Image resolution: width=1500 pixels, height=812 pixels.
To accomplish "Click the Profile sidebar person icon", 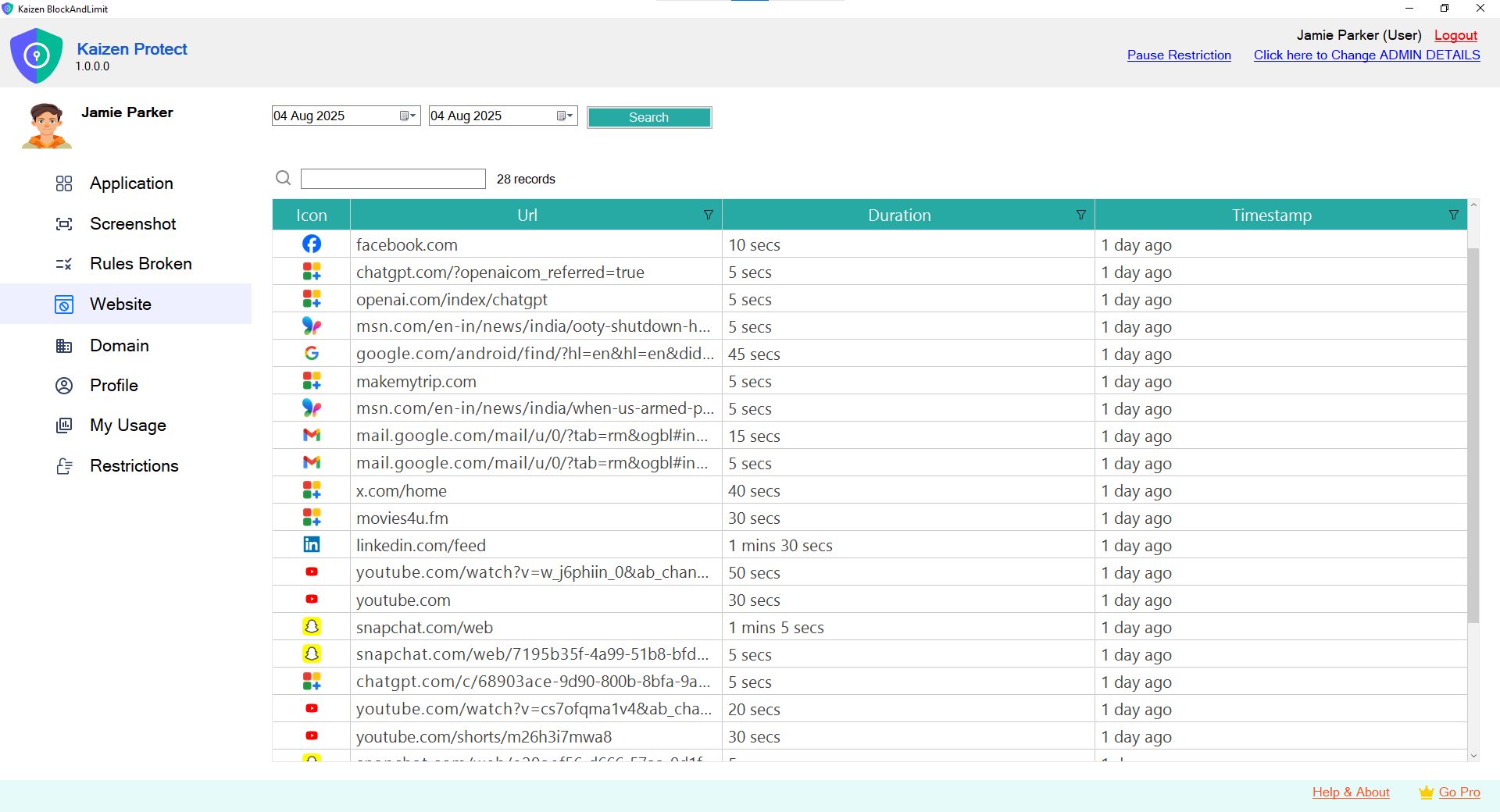I will tap(64, 386).
